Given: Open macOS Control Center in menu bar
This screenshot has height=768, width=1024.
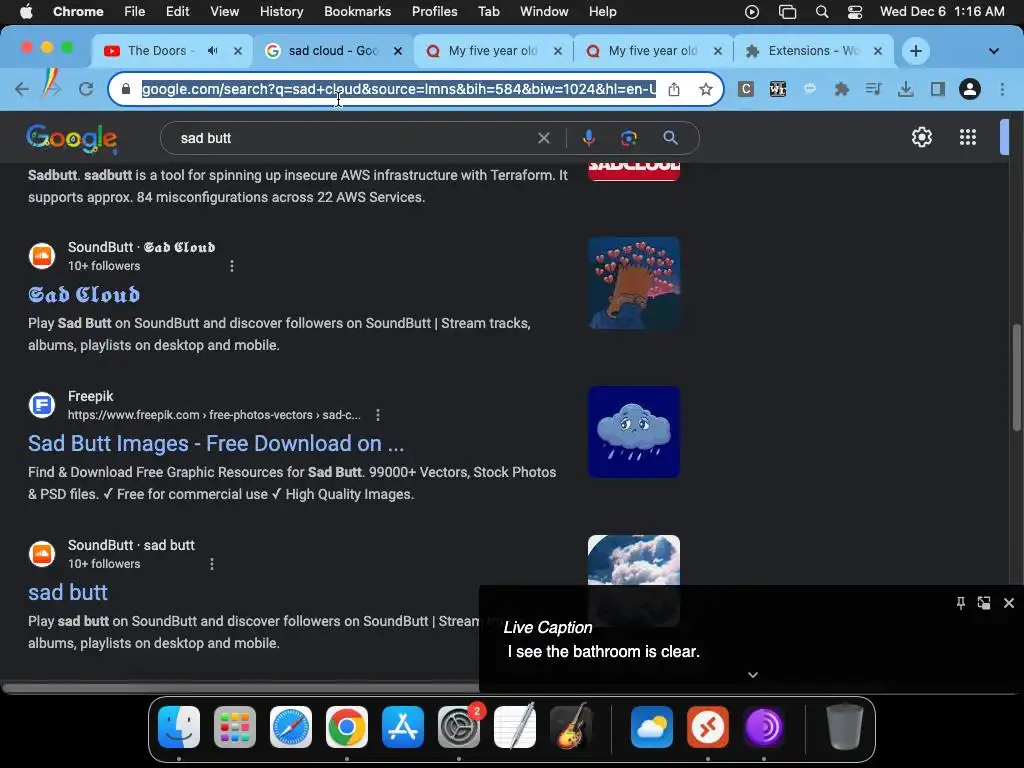Looking at the screenshot, I should (x=854, y=12).
